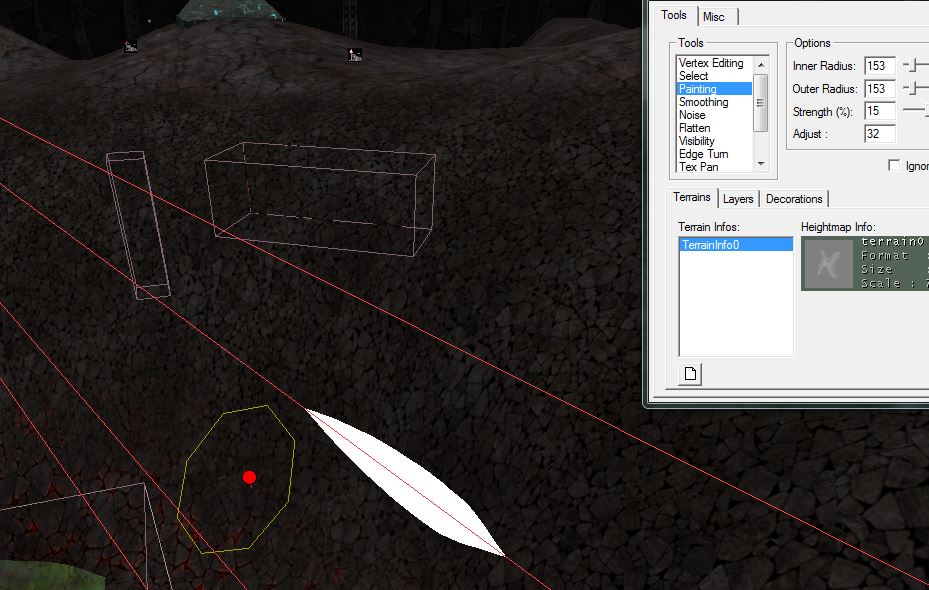The height and width of the screenshot is (590, 929).
Task: Switch to the Misc tab
Action: pos(714,17)
